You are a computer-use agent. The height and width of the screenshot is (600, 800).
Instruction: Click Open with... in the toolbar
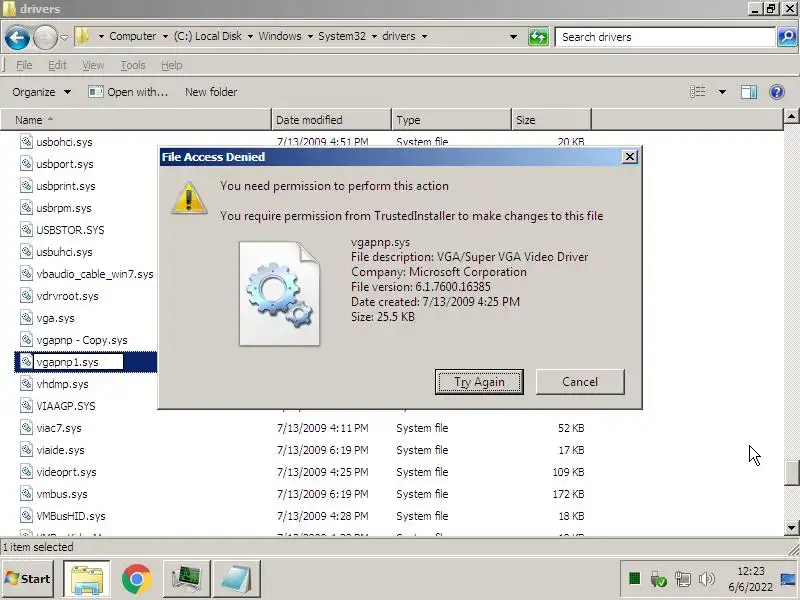(128, 92)
